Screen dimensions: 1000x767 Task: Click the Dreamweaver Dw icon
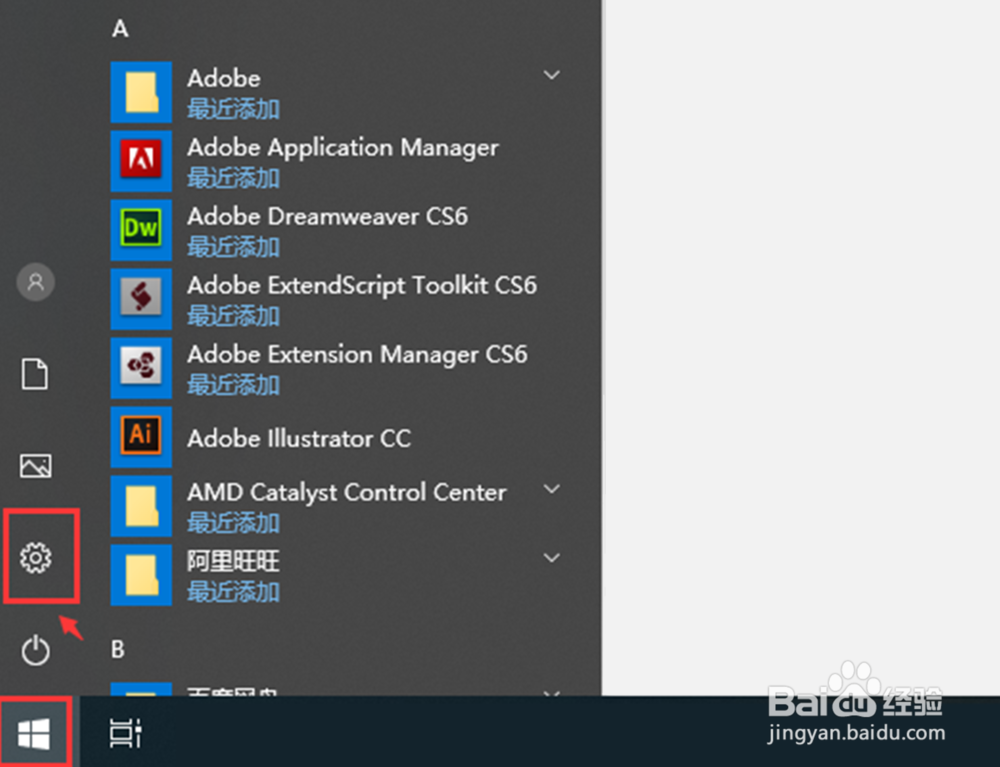pyautogui.click(x=141, y=230)
